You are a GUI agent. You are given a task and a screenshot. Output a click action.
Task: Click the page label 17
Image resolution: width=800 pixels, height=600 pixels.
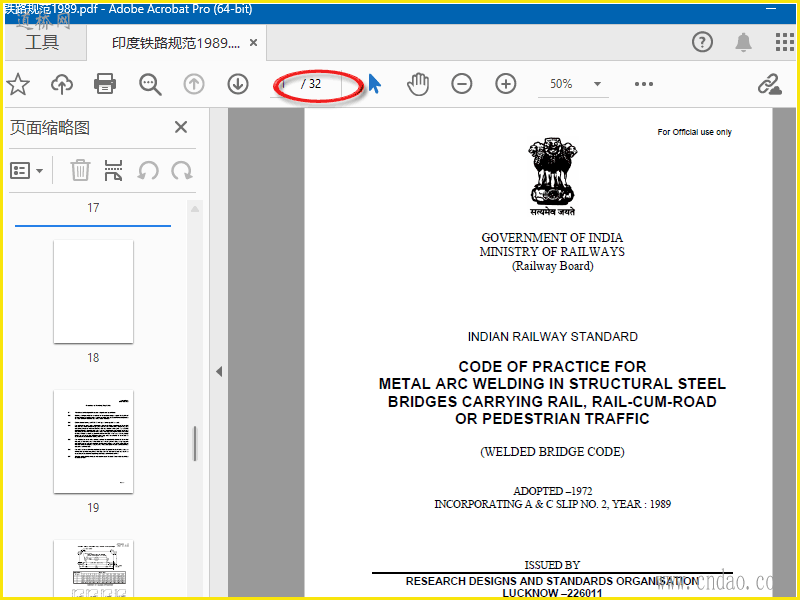click(93, 208)
